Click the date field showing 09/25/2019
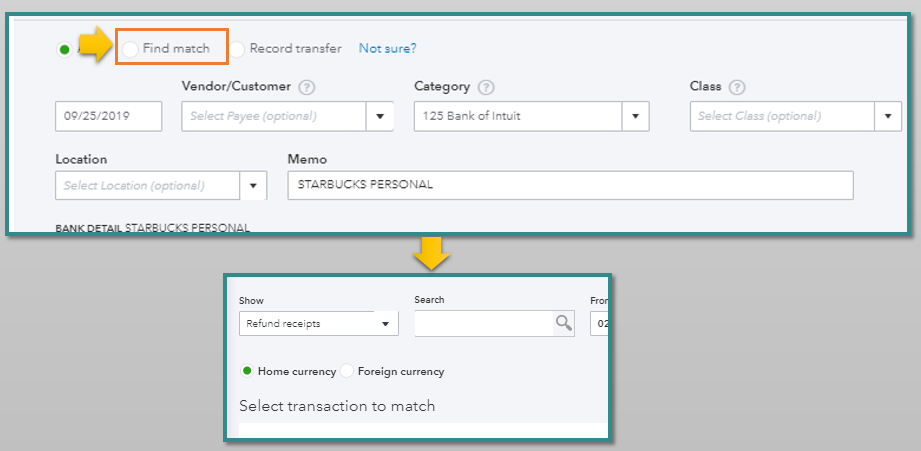The height and width of the screenshot is (451, 921). pyautogui.click(x=108, y=116)
